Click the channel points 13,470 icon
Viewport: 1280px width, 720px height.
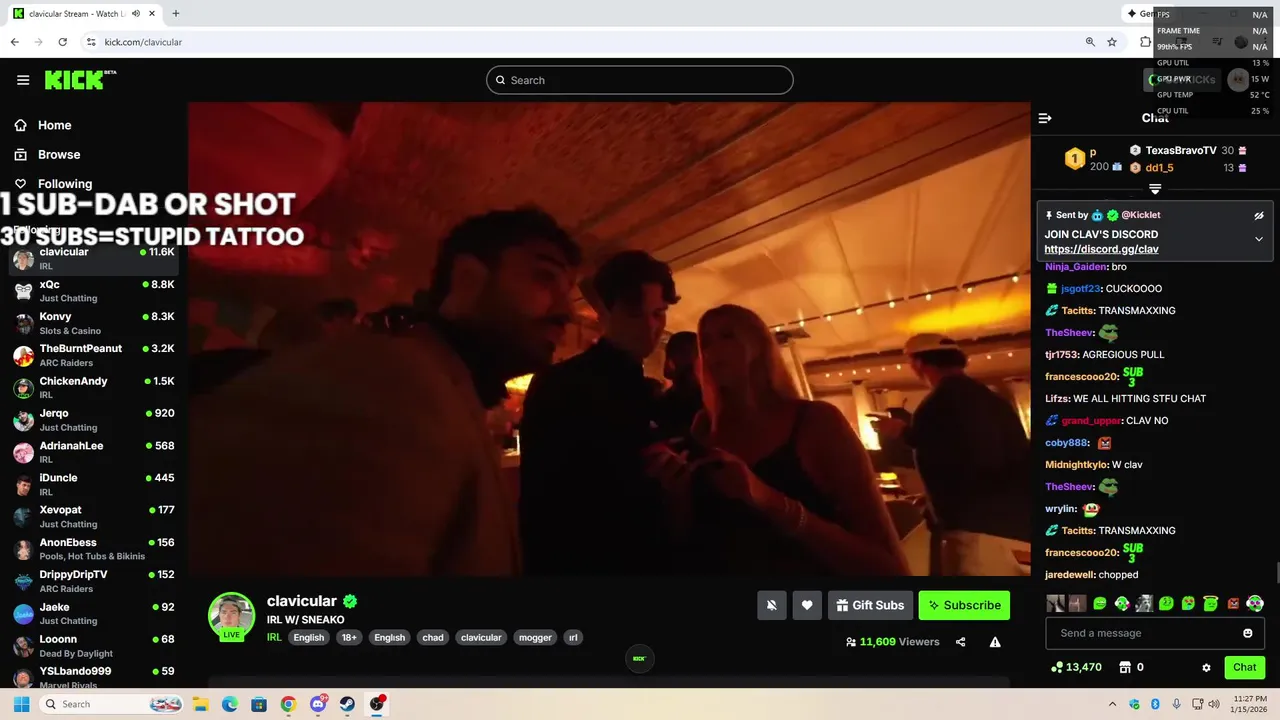[1057, 667]
